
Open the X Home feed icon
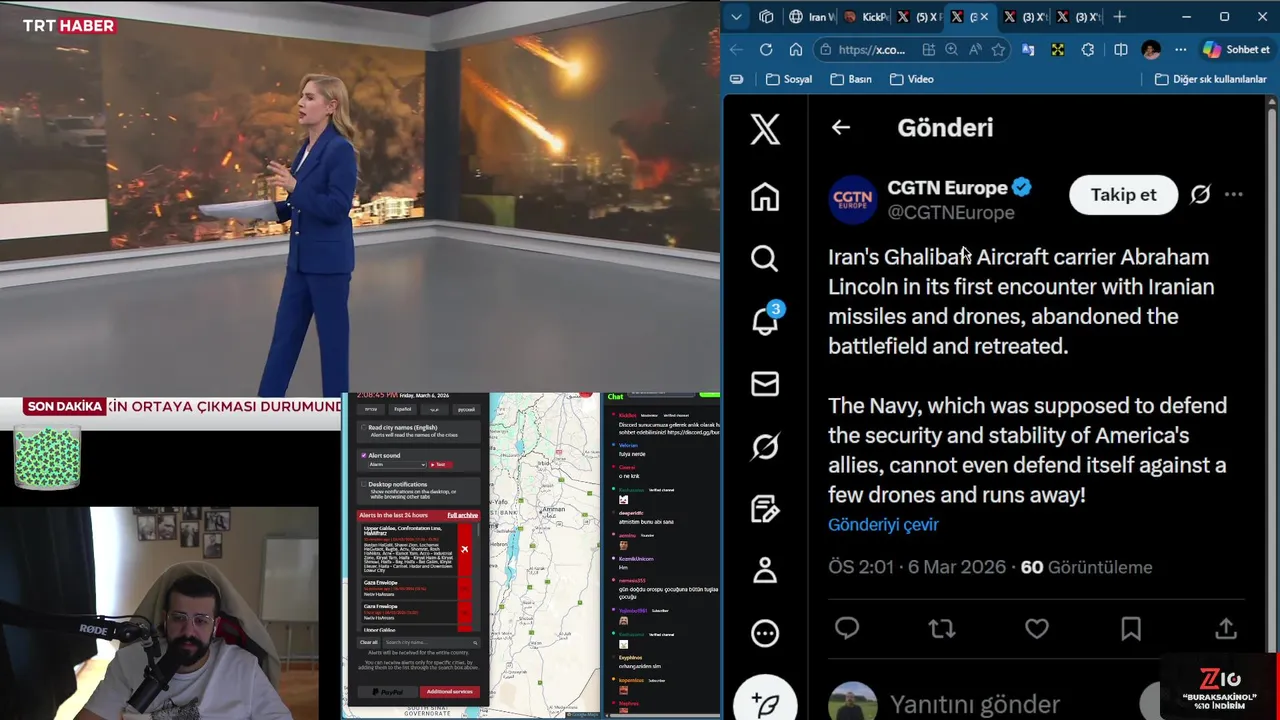[765, 196]
